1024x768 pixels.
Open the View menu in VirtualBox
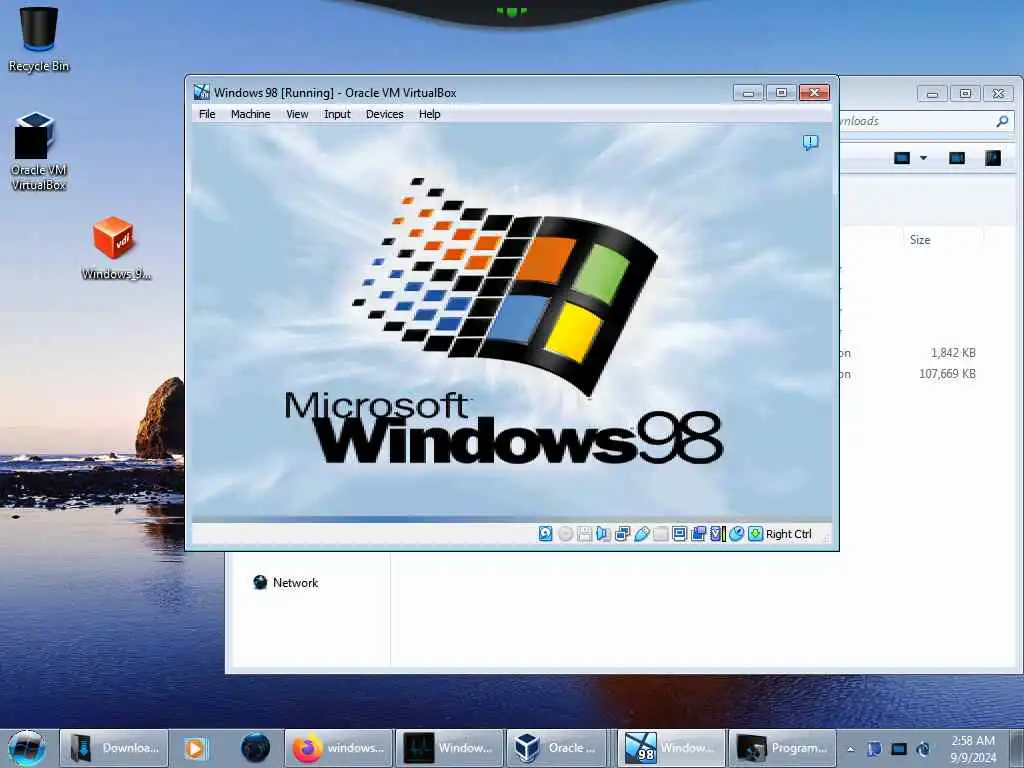click(x=297, y=114)
